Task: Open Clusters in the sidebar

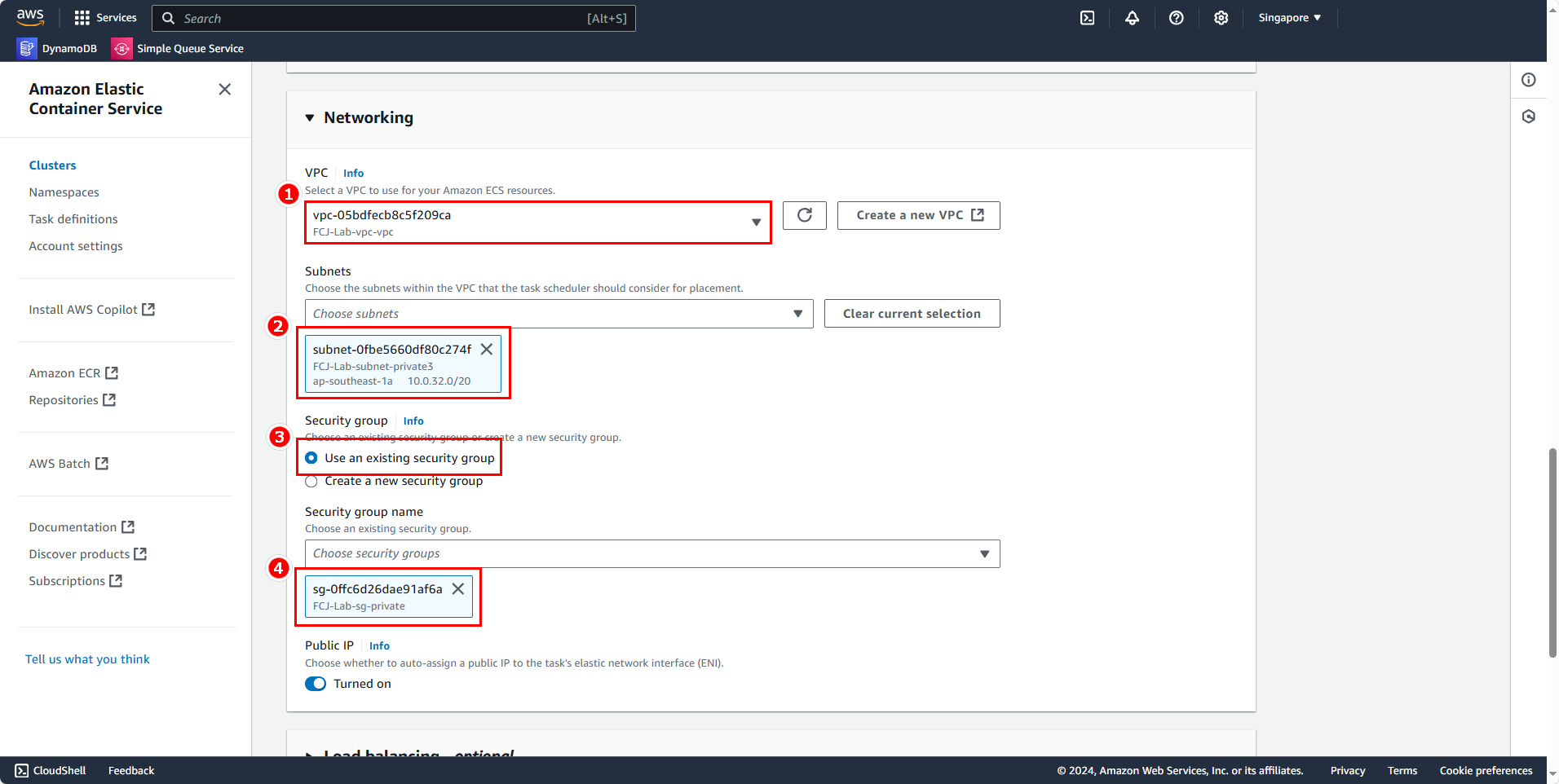Action: point(52,165)
